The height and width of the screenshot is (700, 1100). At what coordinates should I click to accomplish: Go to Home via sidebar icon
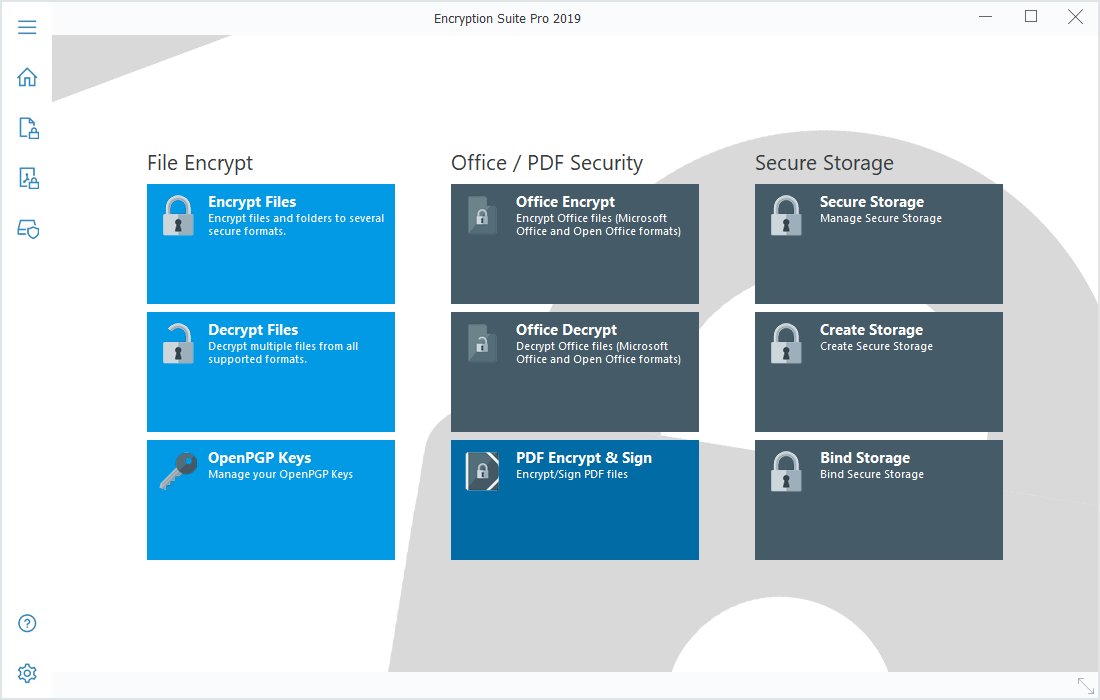tap(27, 77)
